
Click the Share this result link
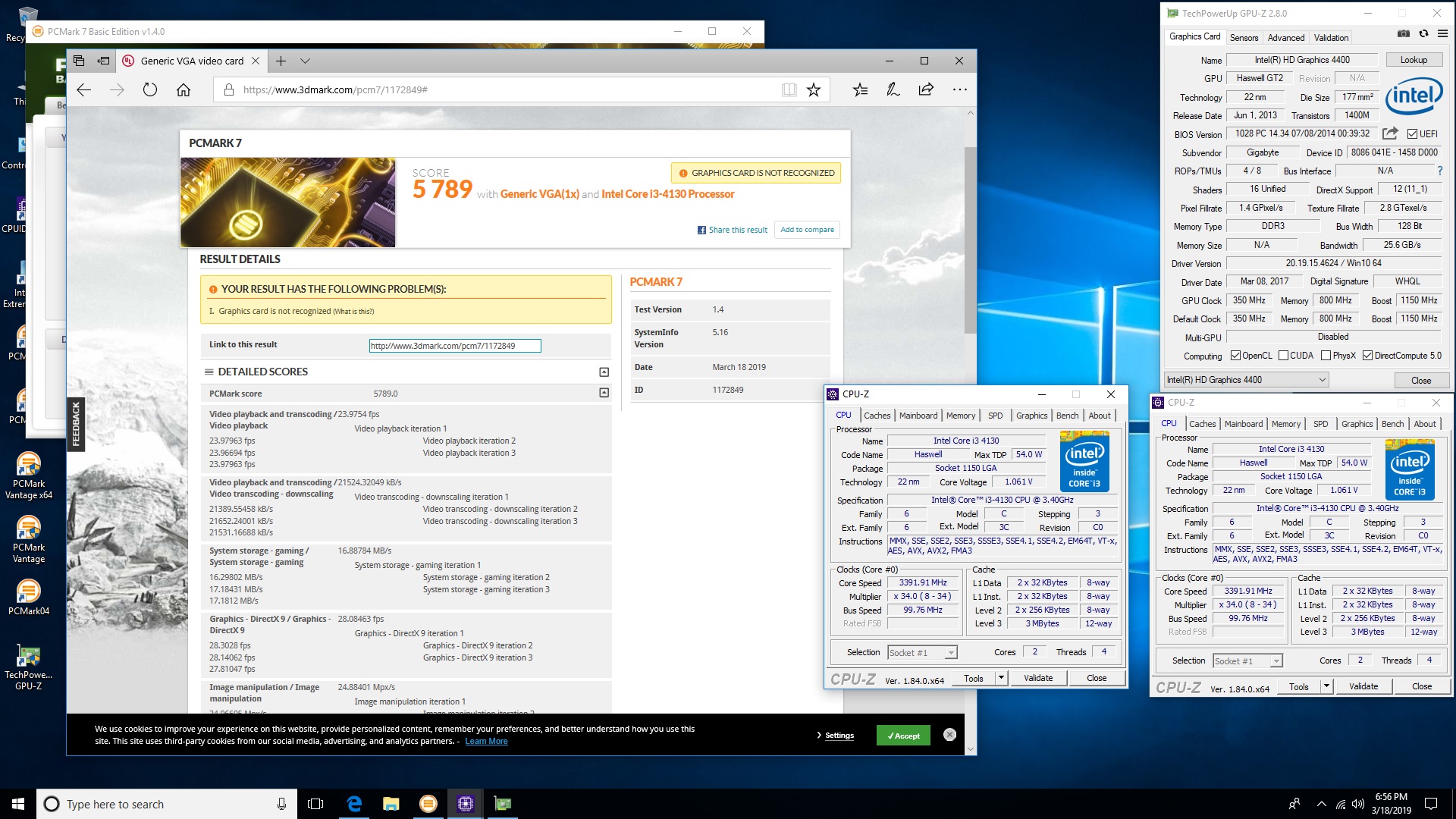pos(733,230)
